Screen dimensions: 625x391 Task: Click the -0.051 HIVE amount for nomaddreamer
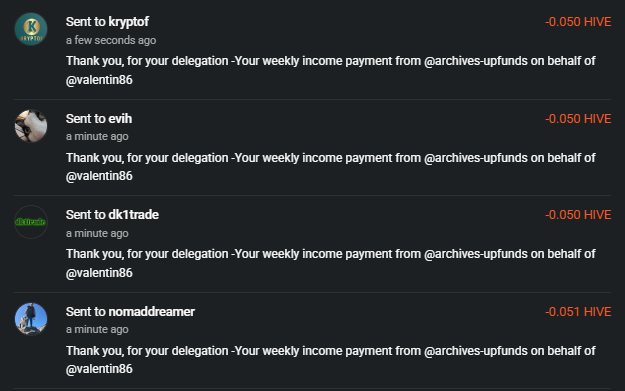pyautogui.click(x=578, y=312)
